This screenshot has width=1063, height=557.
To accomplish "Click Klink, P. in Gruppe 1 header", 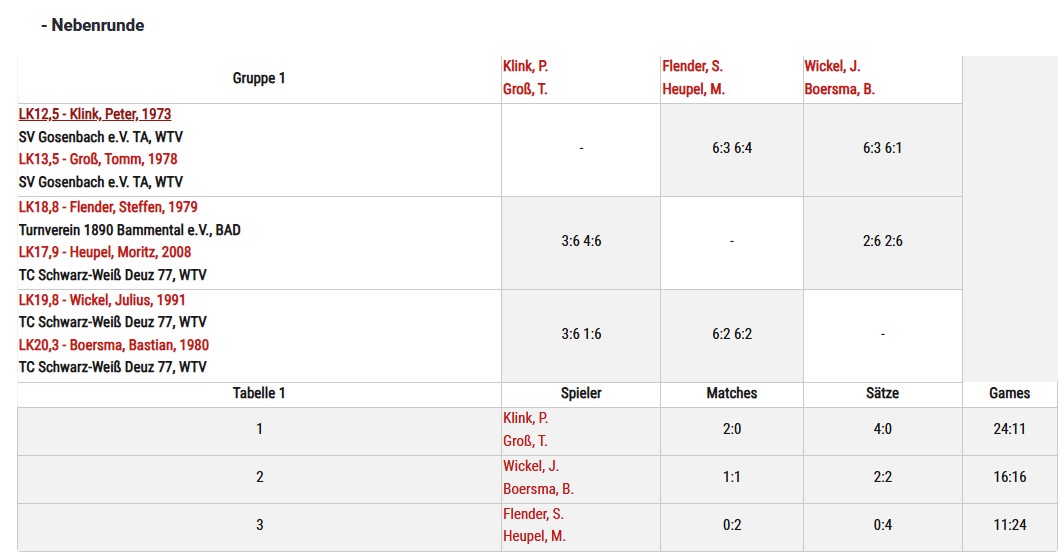I will (525, 66).
